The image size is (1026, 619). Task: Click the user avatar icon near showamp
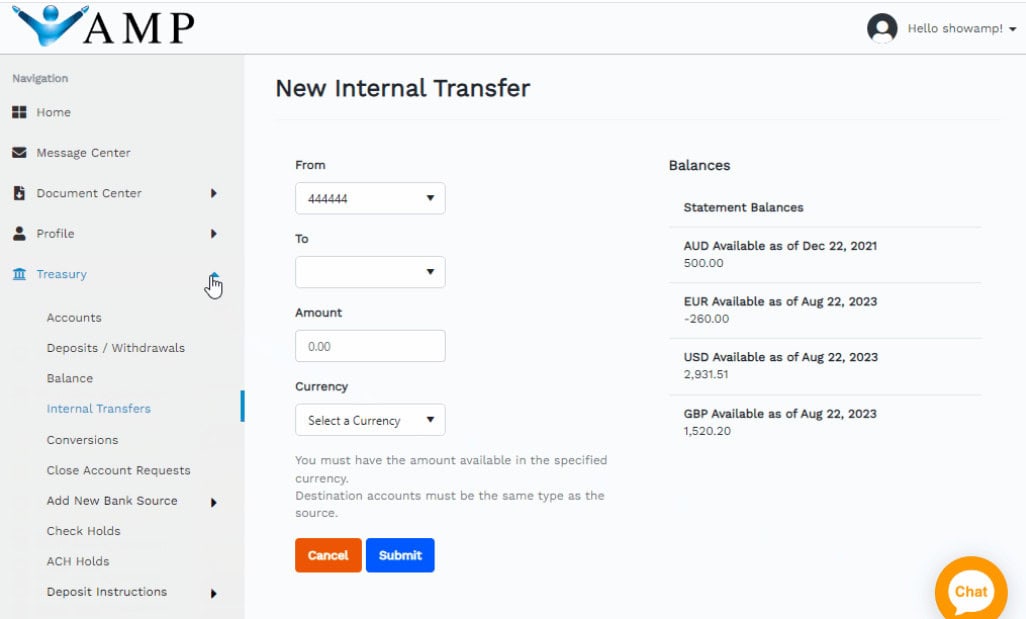click(882, 28)
